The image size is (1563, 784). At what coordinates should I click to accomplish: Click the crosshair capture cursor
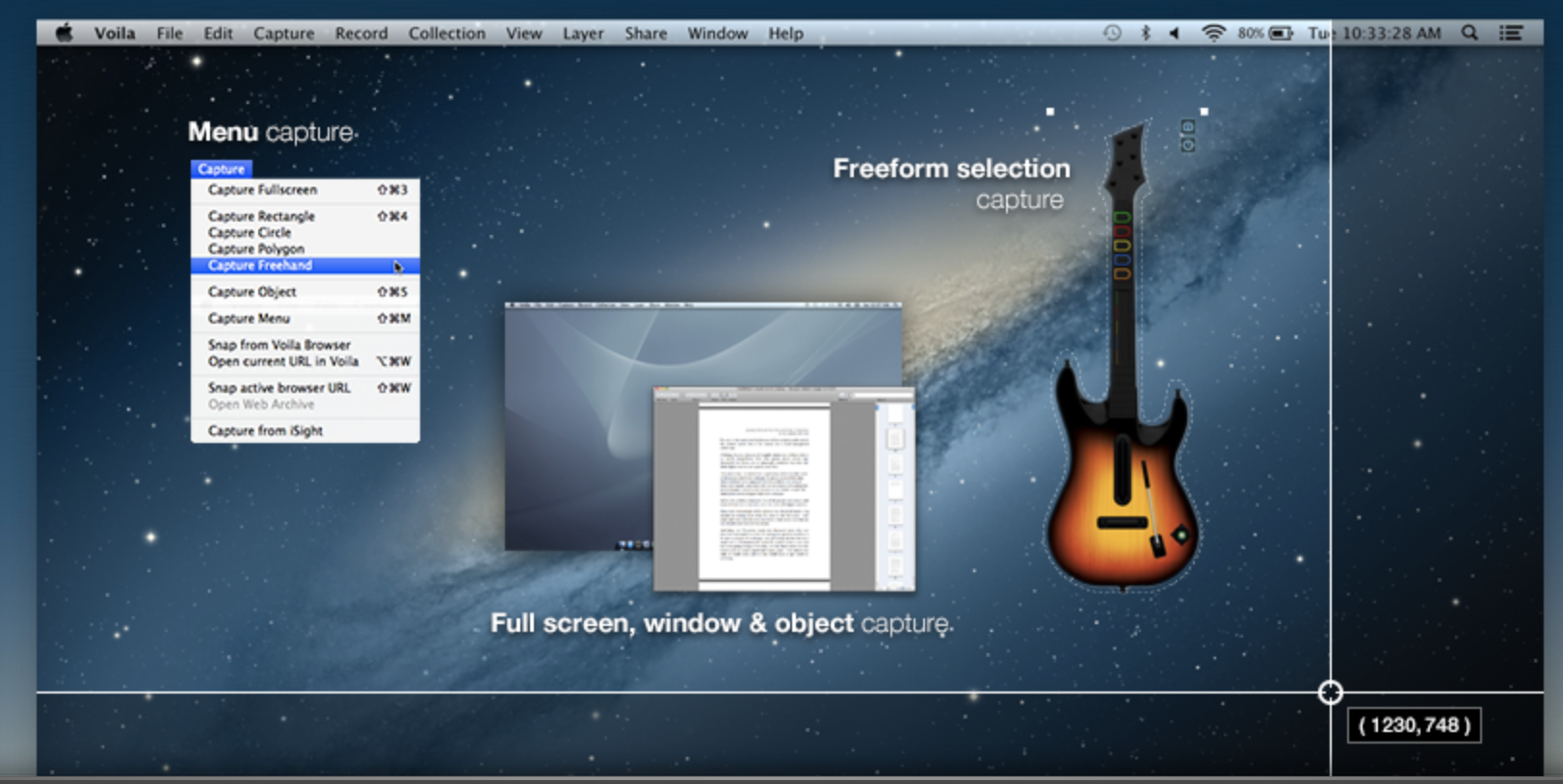[x=1330, y=693]
